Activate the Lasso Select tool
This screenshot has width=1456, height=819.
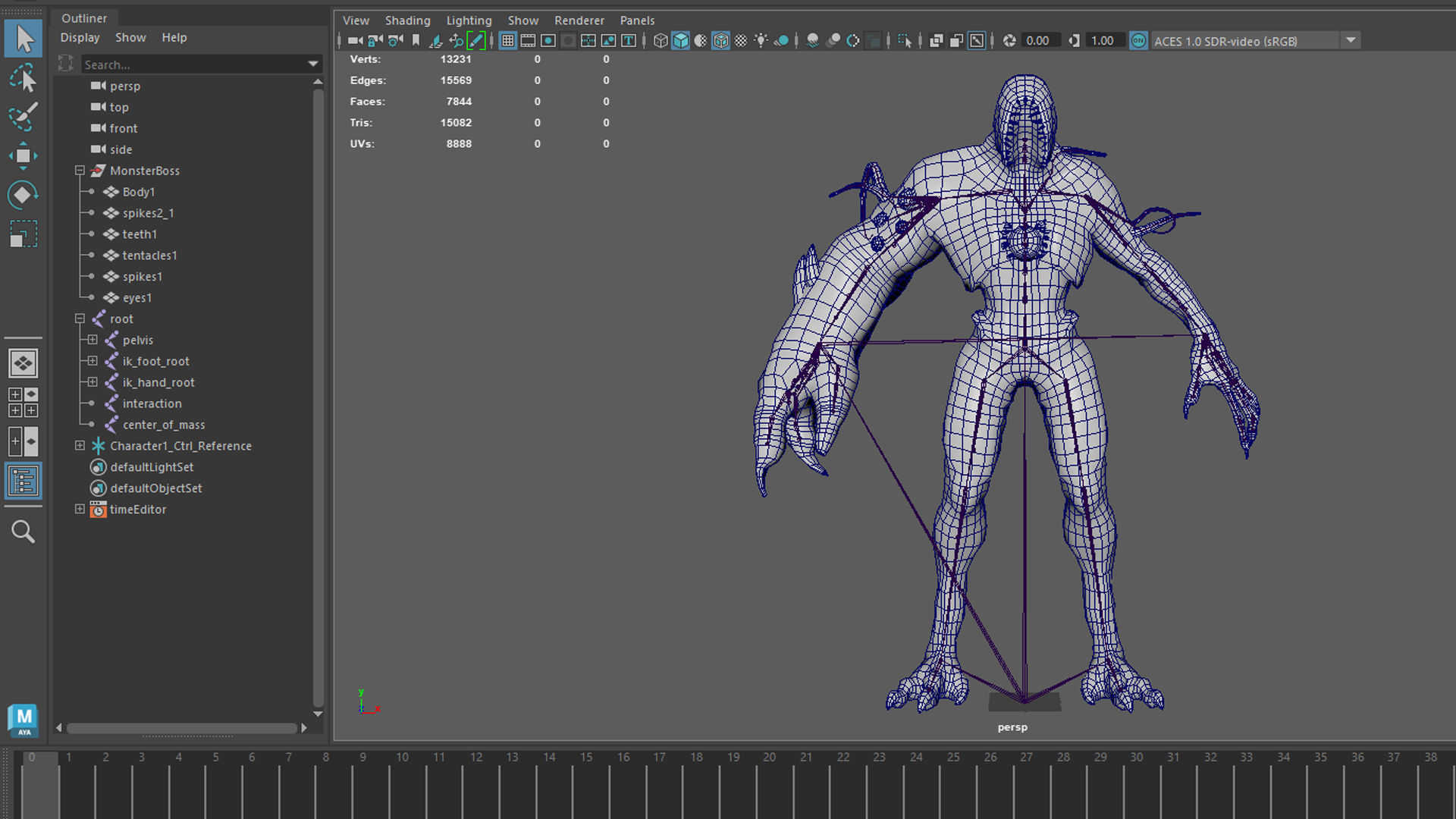click(24, 78)
